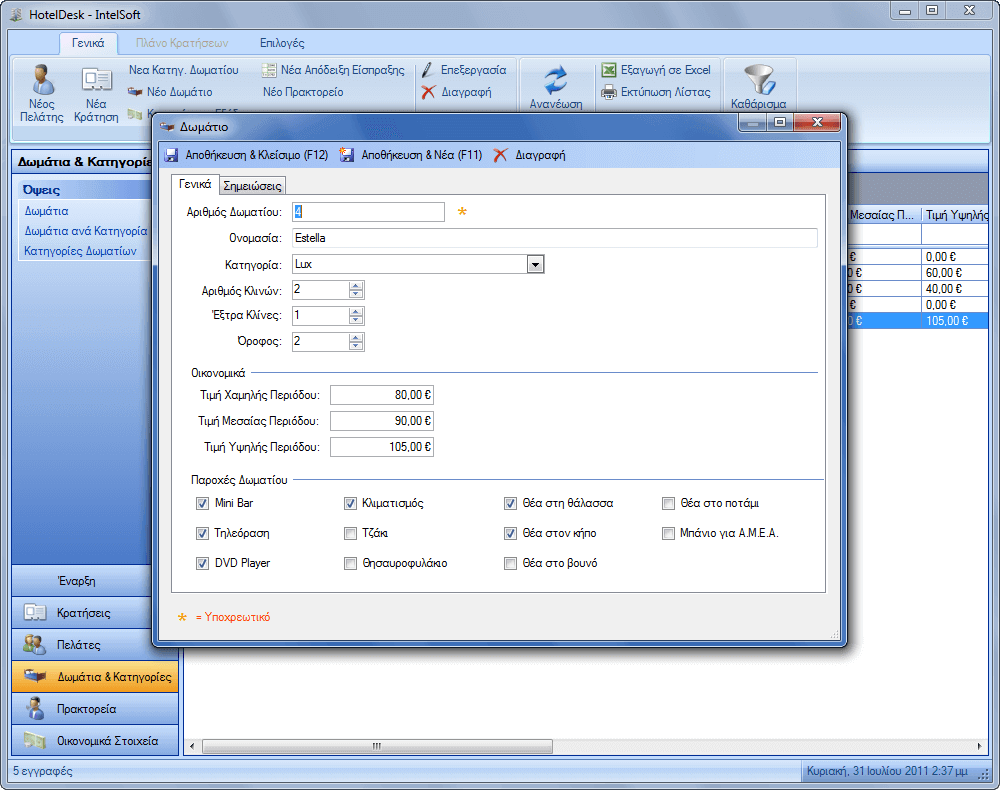The height and width of the screenshot is (790, 1000).
Task: Open the Επιλογές ribbon tab
Action: point(282,43)
